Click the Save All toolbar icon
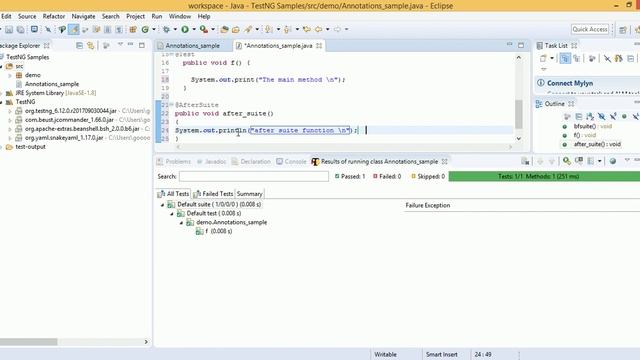This screenshot has width=640, height=360. 20,29
